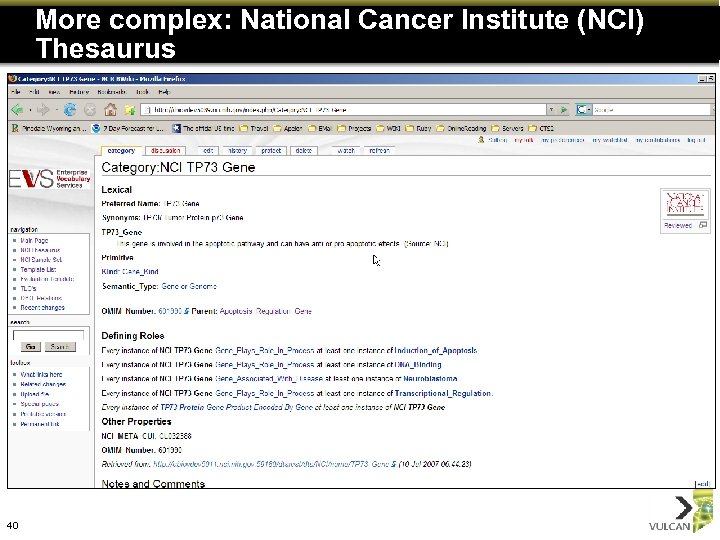
Task: Follow the Gene or Genome semantic type link
Action: [189, 286]
